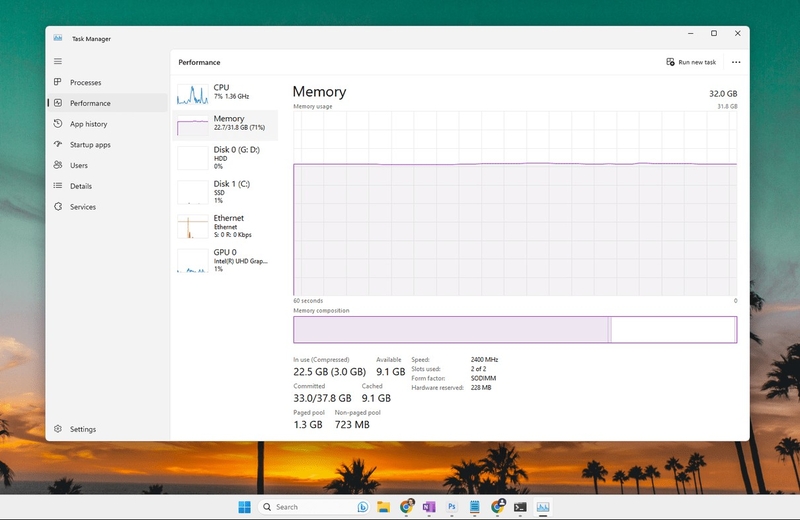The width and height of the screenshot is (800, 520).
Task: Open Photoshop from the taskbar
Action: (452, 507)
